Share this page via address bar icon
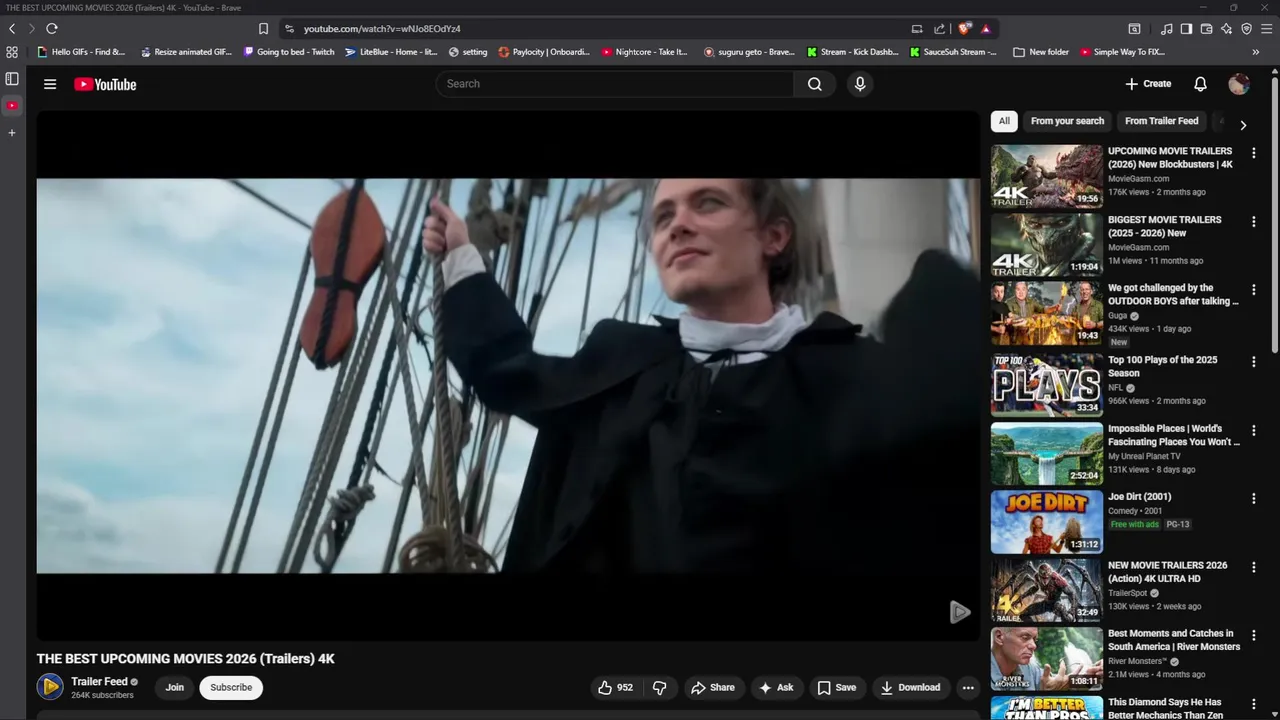Viewport: 1280px width, 720px height. (939, 29)
